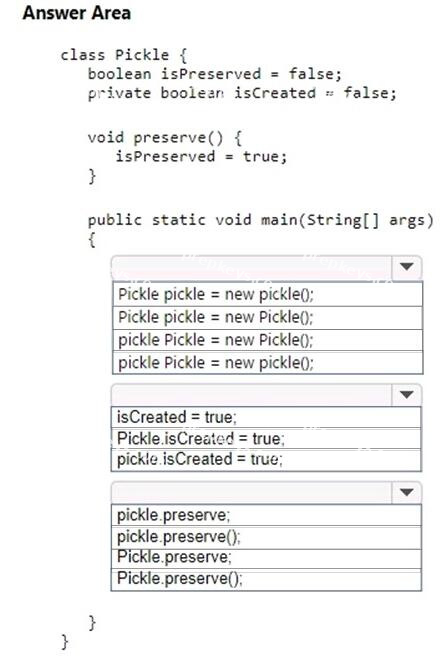Image resolution: width=440 pixels, height=660 pixels.
Task: Choose 'Pickle.preserve;' capitalized without parentheses
Action: [266, 558]
